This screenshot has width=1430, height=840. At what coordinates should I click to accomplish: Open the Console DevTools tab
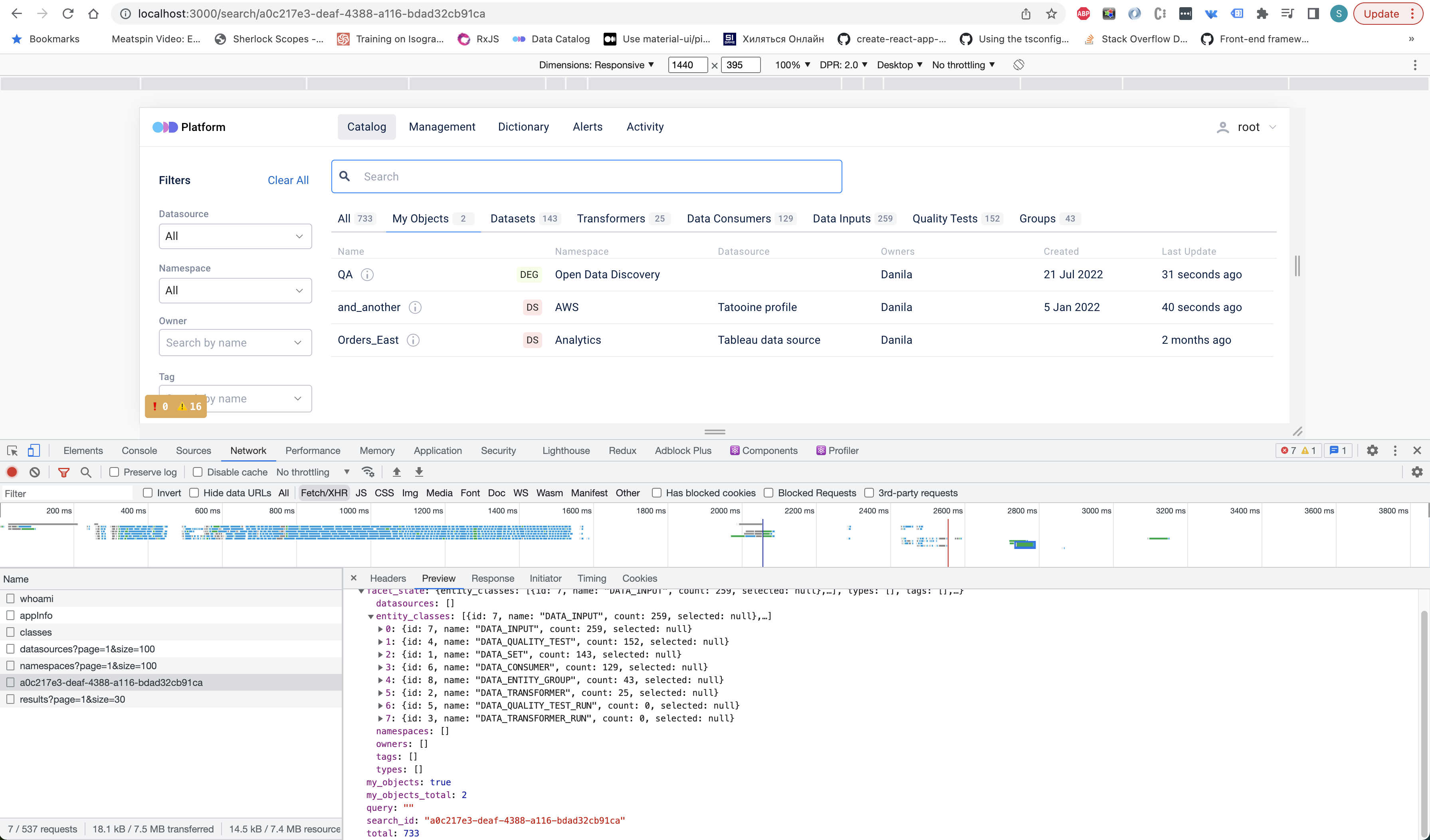[139, 450]
